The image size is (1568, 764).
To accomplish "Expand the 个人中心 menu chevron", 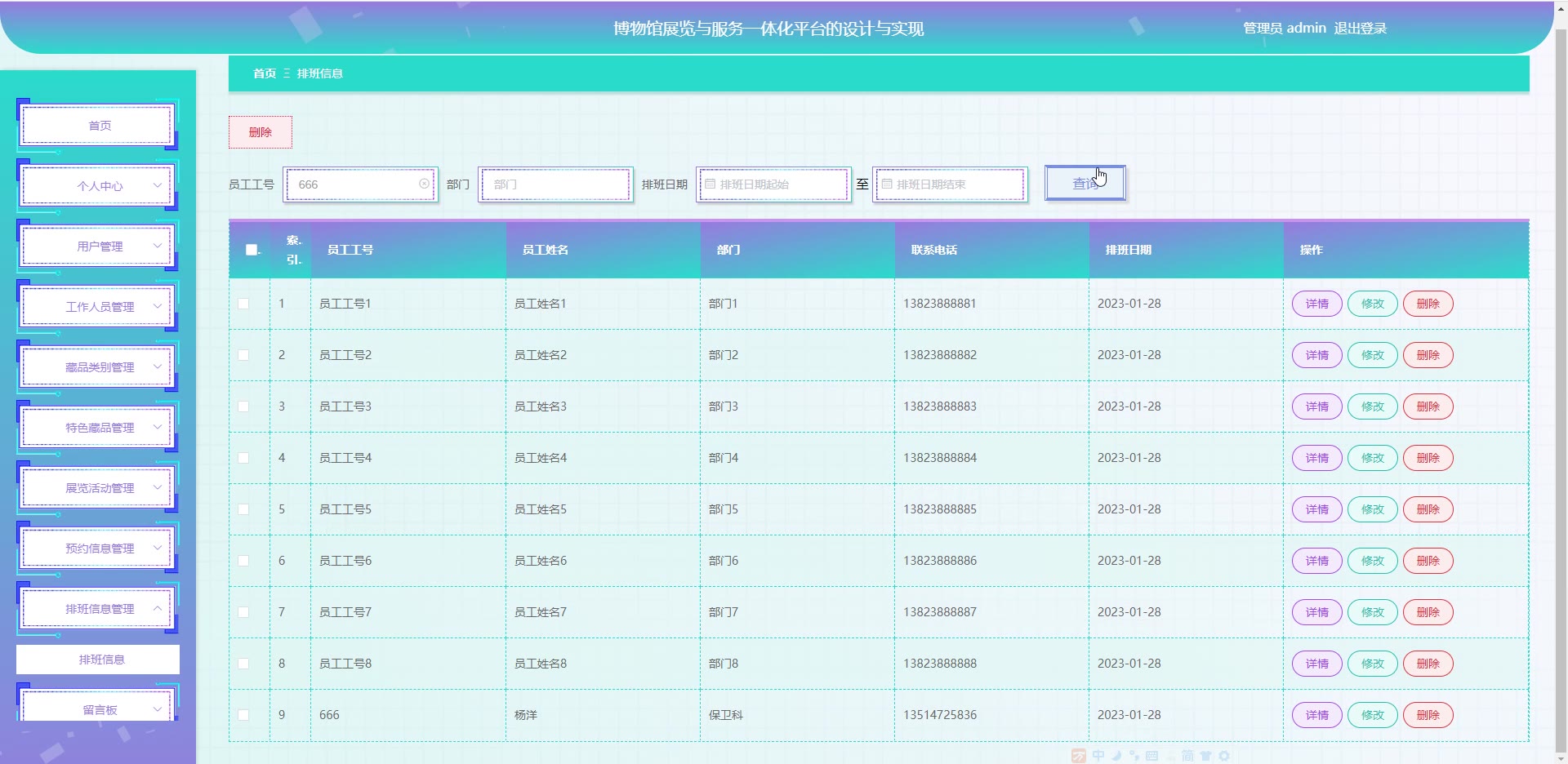I will pos(158,185).
